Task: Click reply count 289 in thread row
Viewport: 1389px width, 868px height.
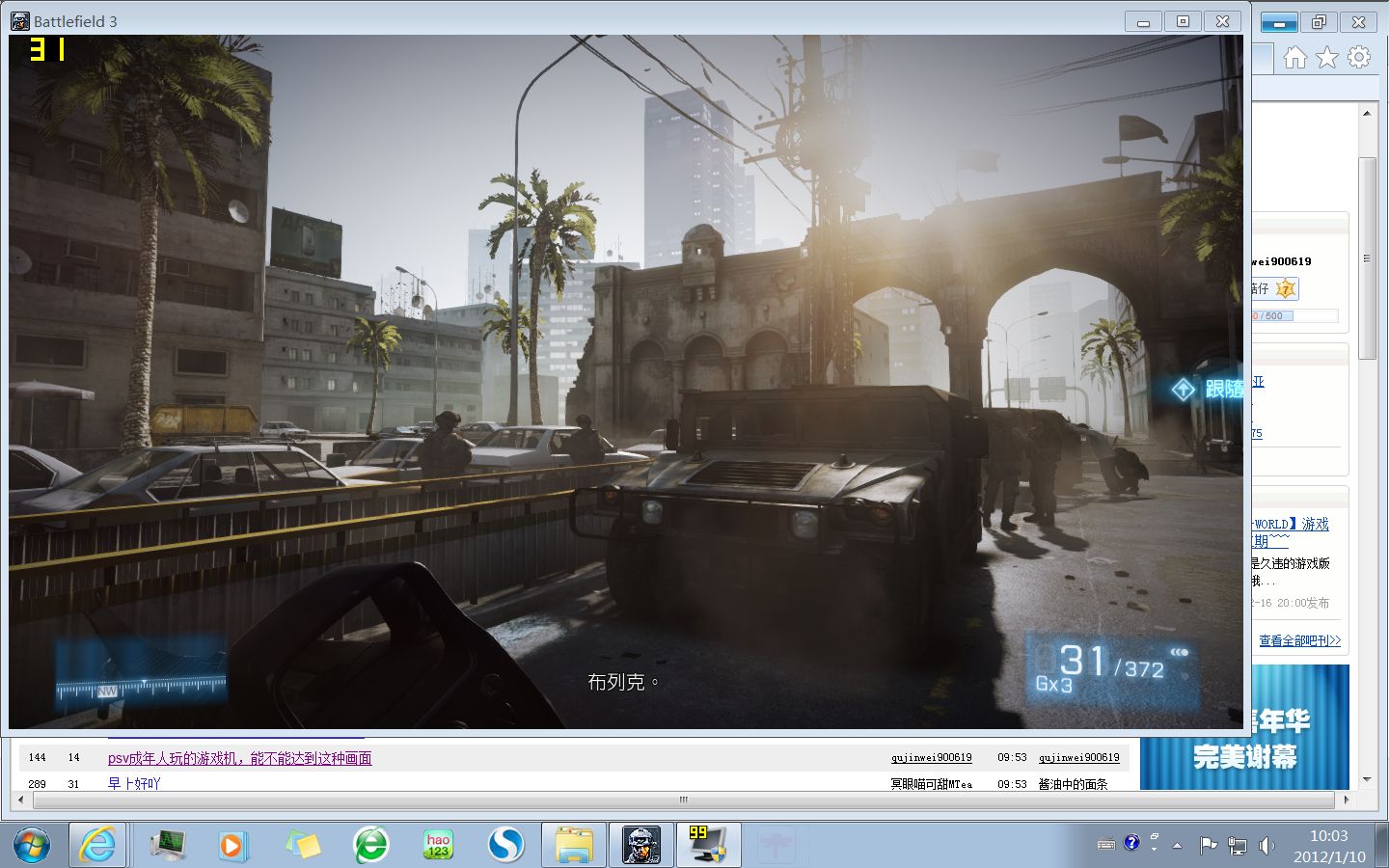Action: click(38, 784)
